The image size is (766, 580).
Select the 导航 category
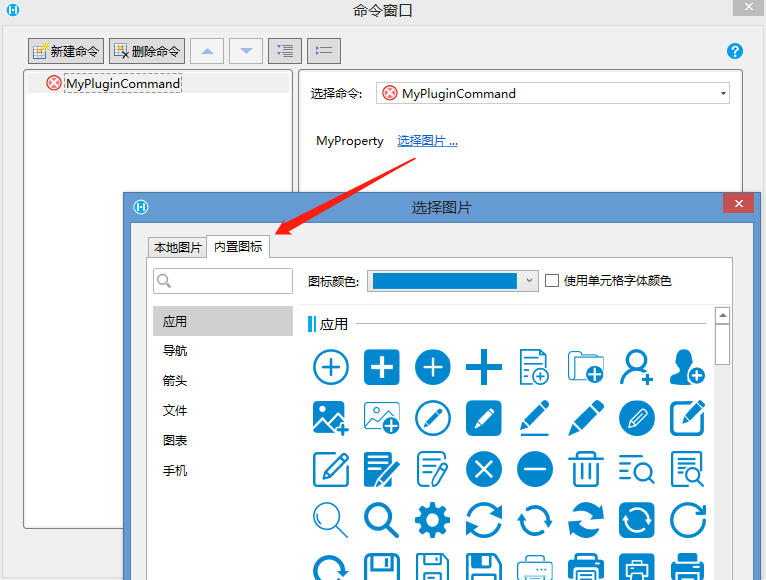pyautogui.click(x=175, y=350)
